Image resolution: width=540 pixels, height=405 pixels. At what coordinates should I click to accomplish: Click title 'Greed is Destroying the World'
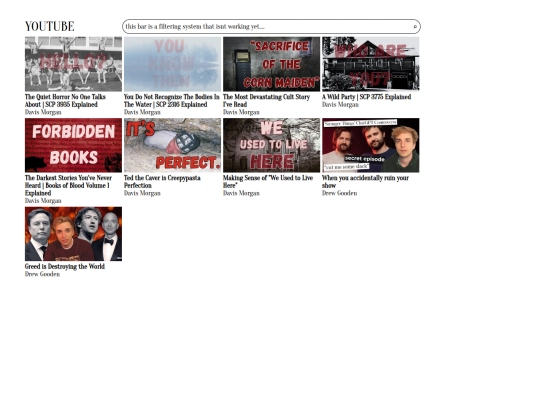pos(65,267)
